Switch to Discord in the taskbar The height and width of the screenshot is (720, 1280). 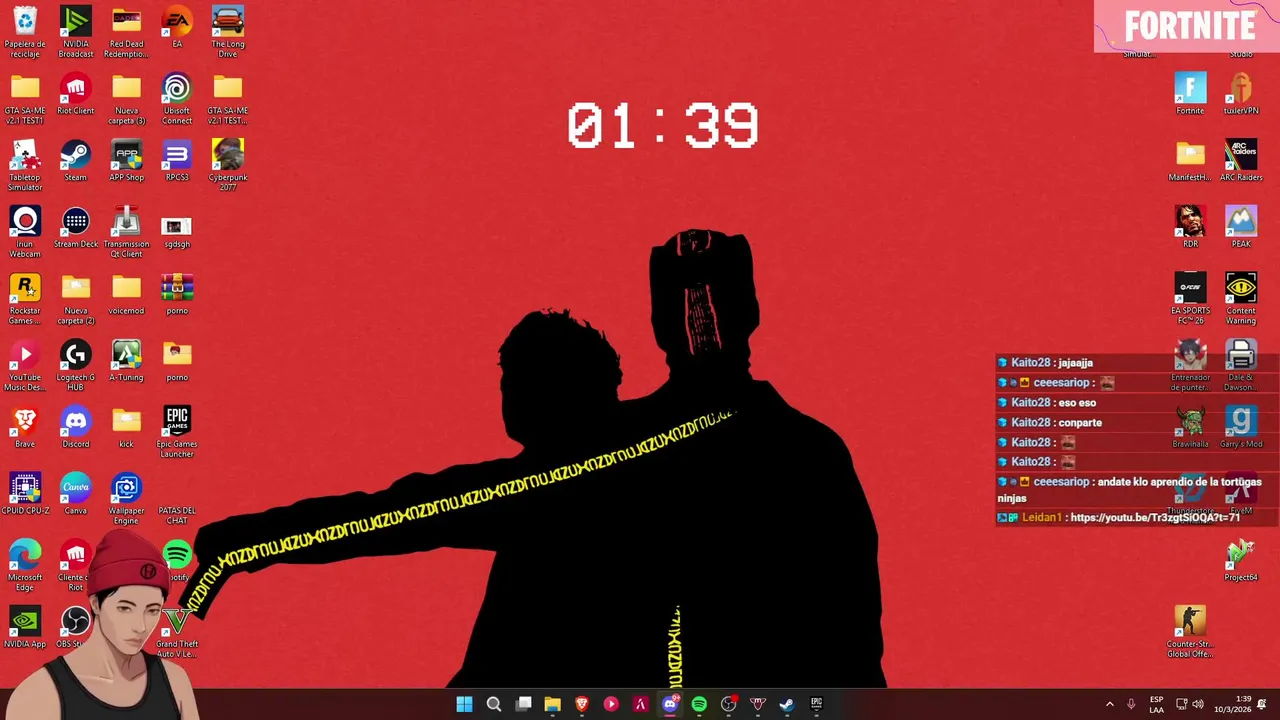click(x=670, y=704)
